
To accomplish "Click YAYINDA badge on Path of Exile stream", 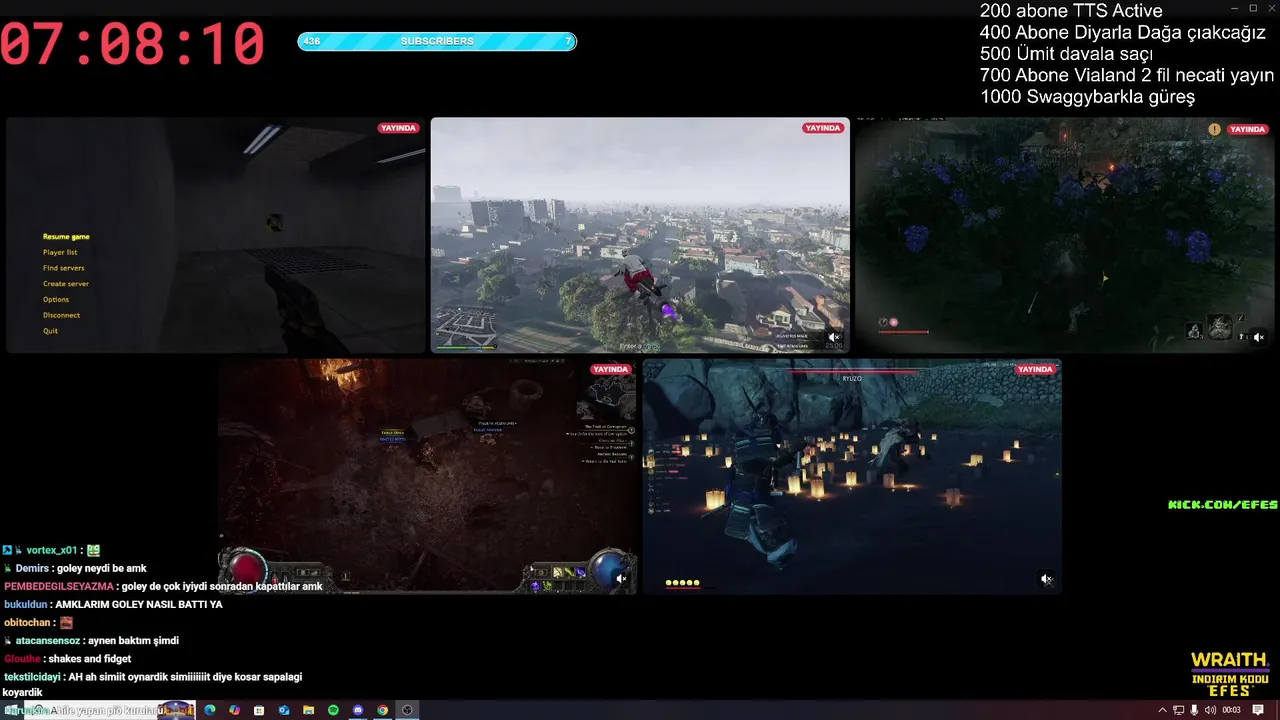I will (610, 369).
